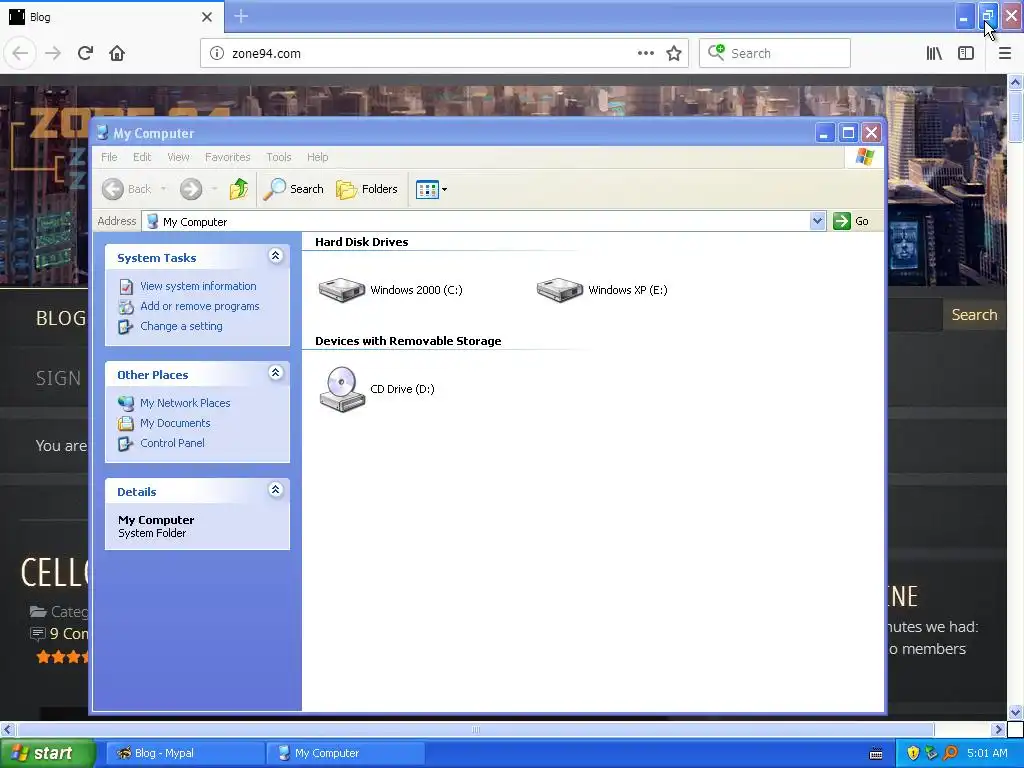This screenshot has width=1024, height=768.
Task: Show site information for zone94.com
Action: [216, 54]
